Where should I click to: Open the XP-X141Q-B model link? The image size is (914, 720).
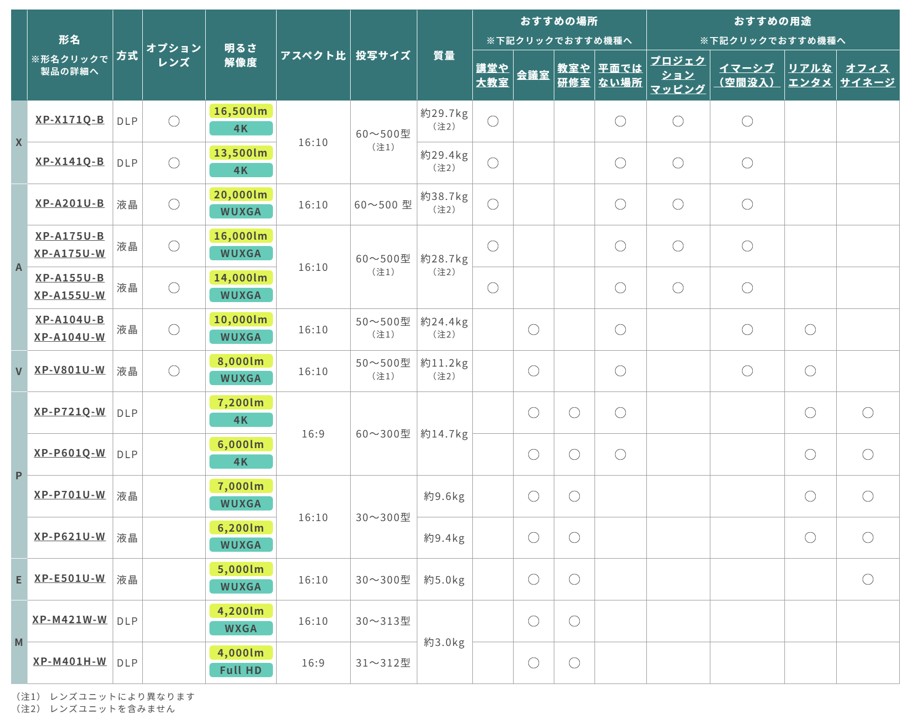pyautogui.click(x=69, y=162)
